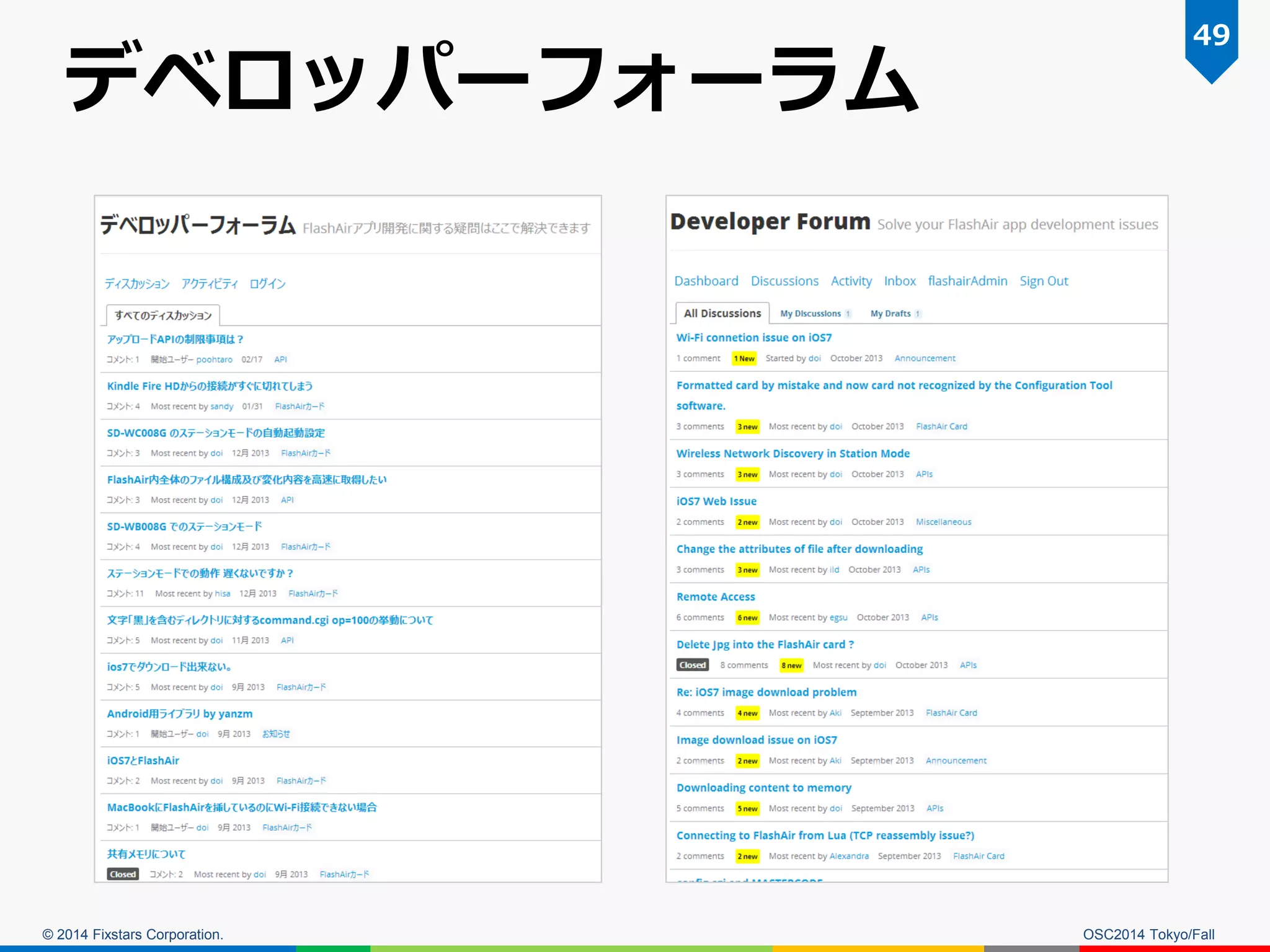The image size is (1270, 952).
Task: Click the Developer Forum heading
Action: coord(770,221)
